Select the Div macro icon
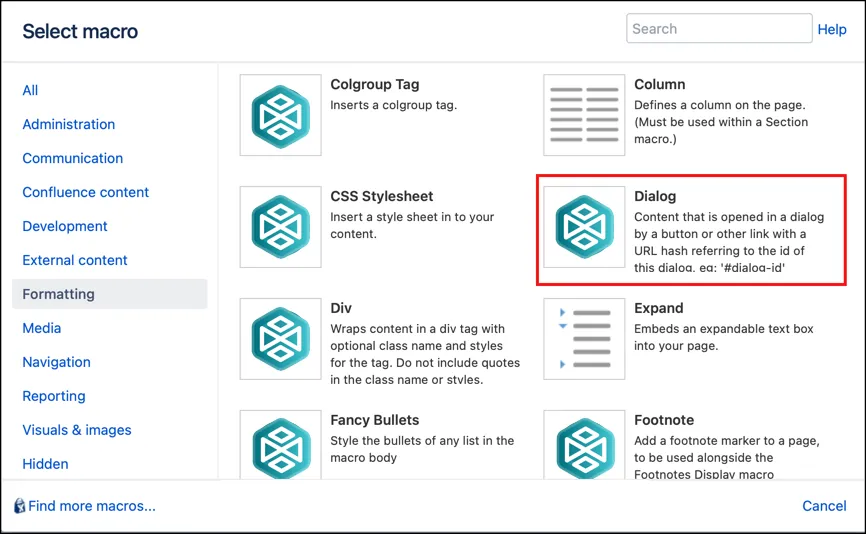The image size is (866, 534). pos(281,339)
